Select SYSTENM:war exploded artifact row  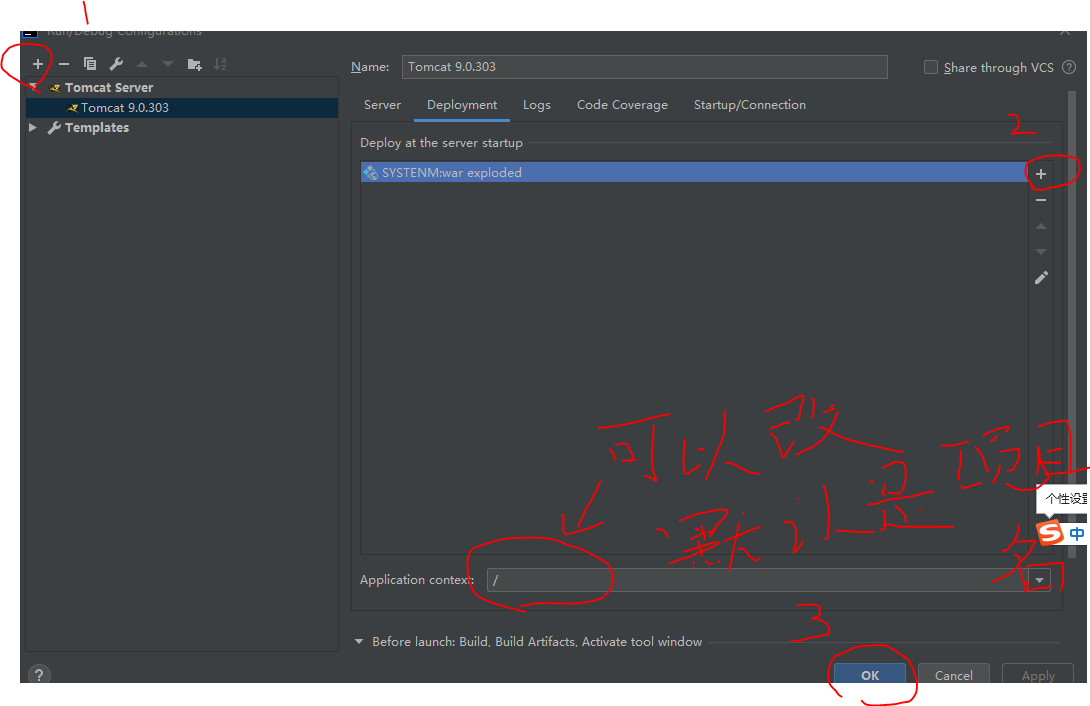pyautogui.click(x=694, y=172)
